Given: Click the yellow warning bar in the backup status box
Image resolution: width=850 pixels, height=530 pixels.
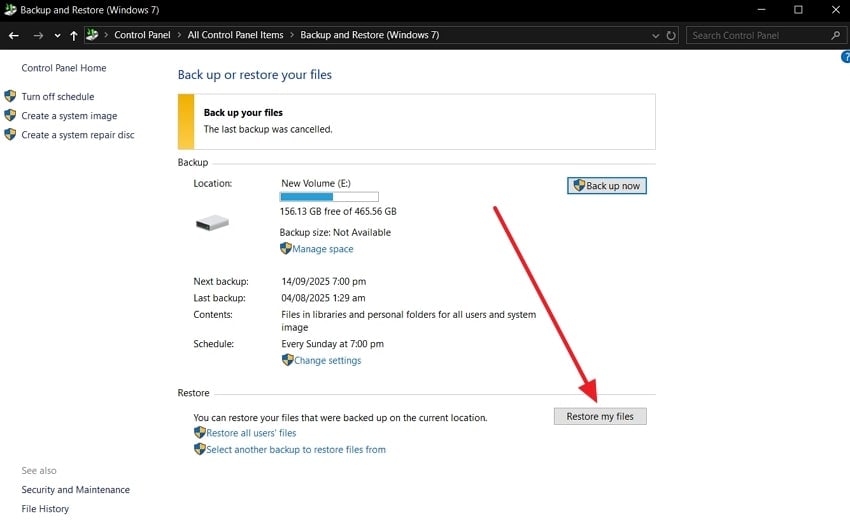Looking at the screenshot, I should coord(186,121).
